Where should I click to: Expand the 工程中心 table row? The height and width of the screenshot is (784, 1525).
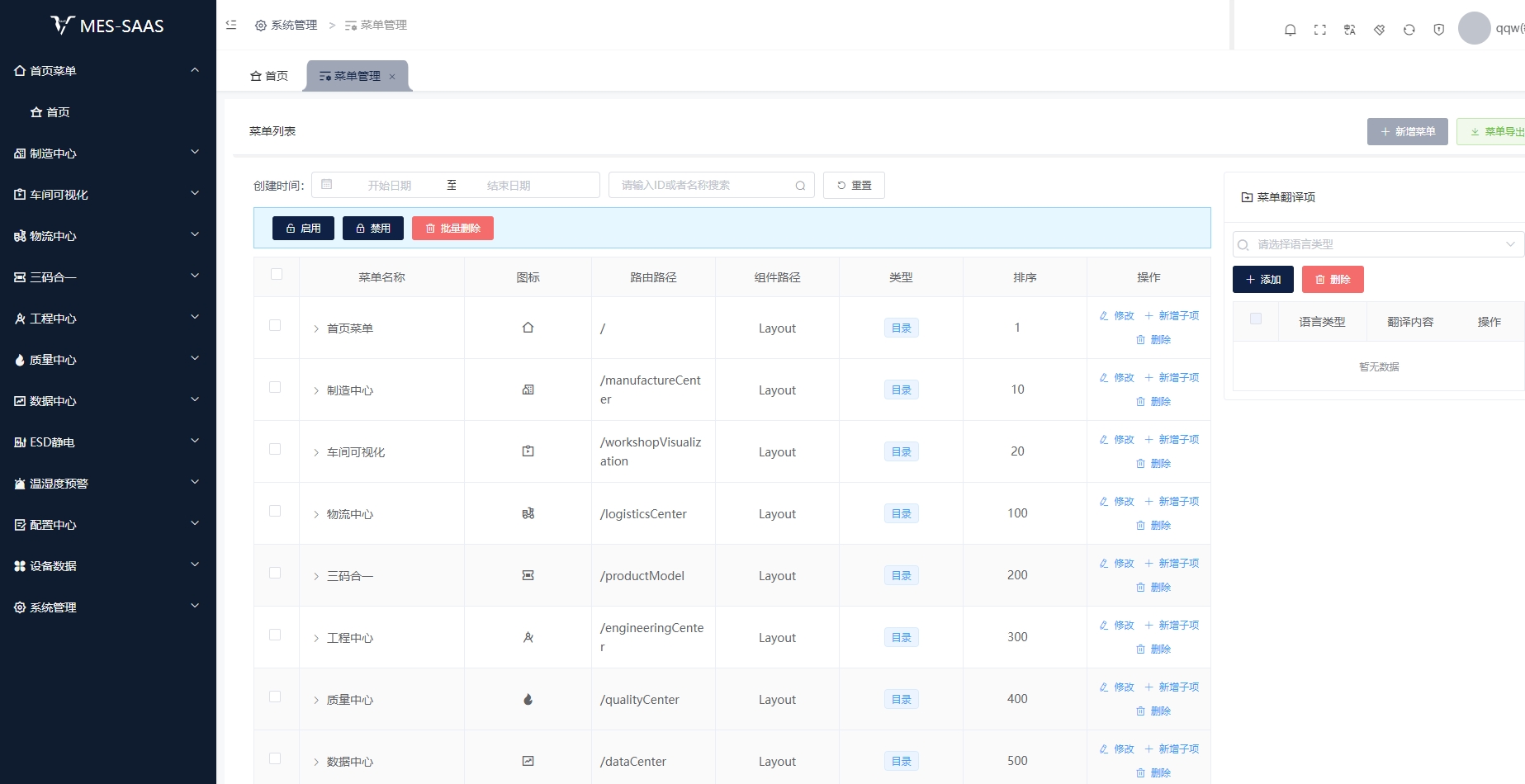click(316, 638)
